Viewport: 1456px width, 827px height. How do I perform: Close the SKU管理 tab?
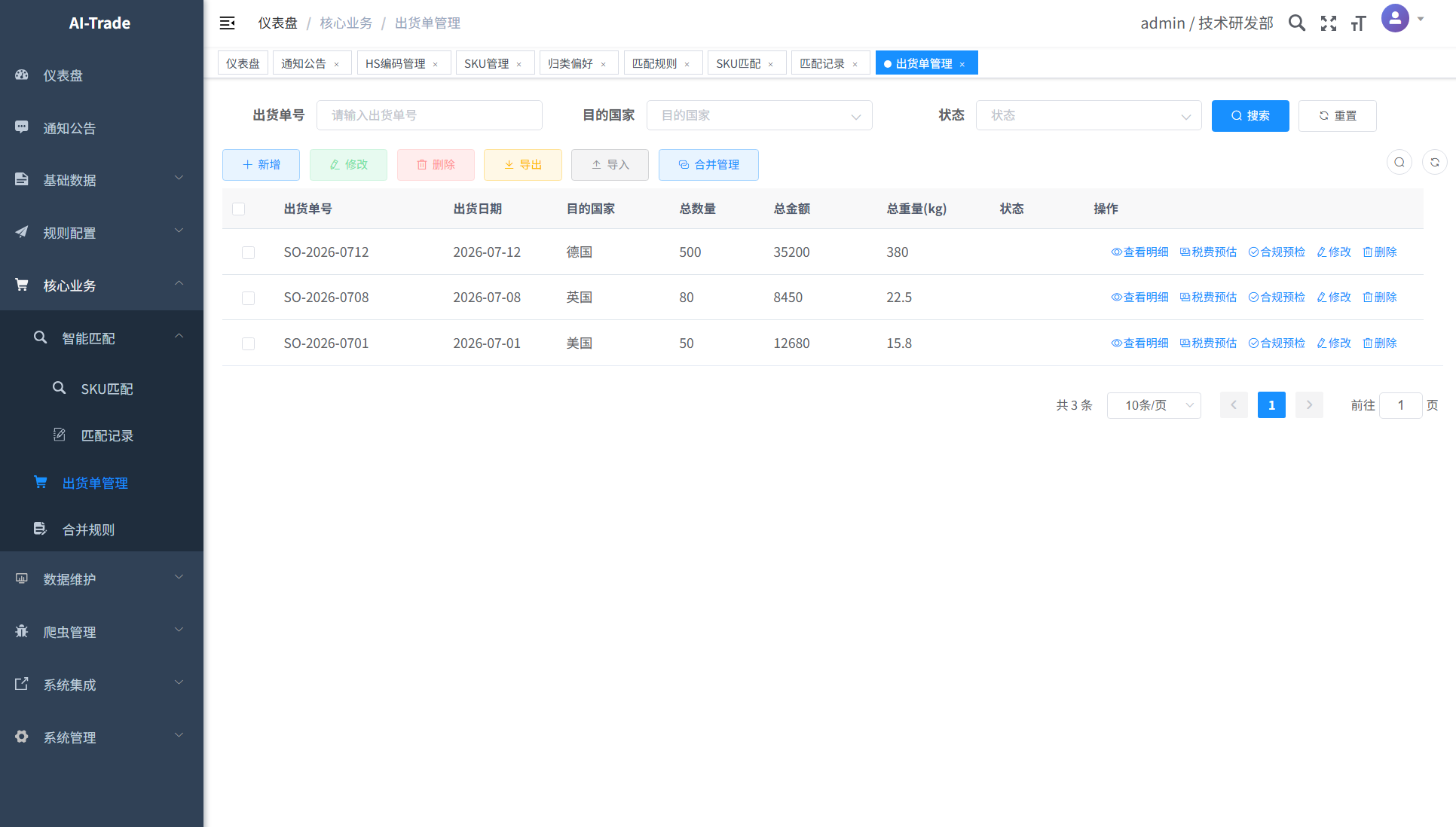(519, 64)
